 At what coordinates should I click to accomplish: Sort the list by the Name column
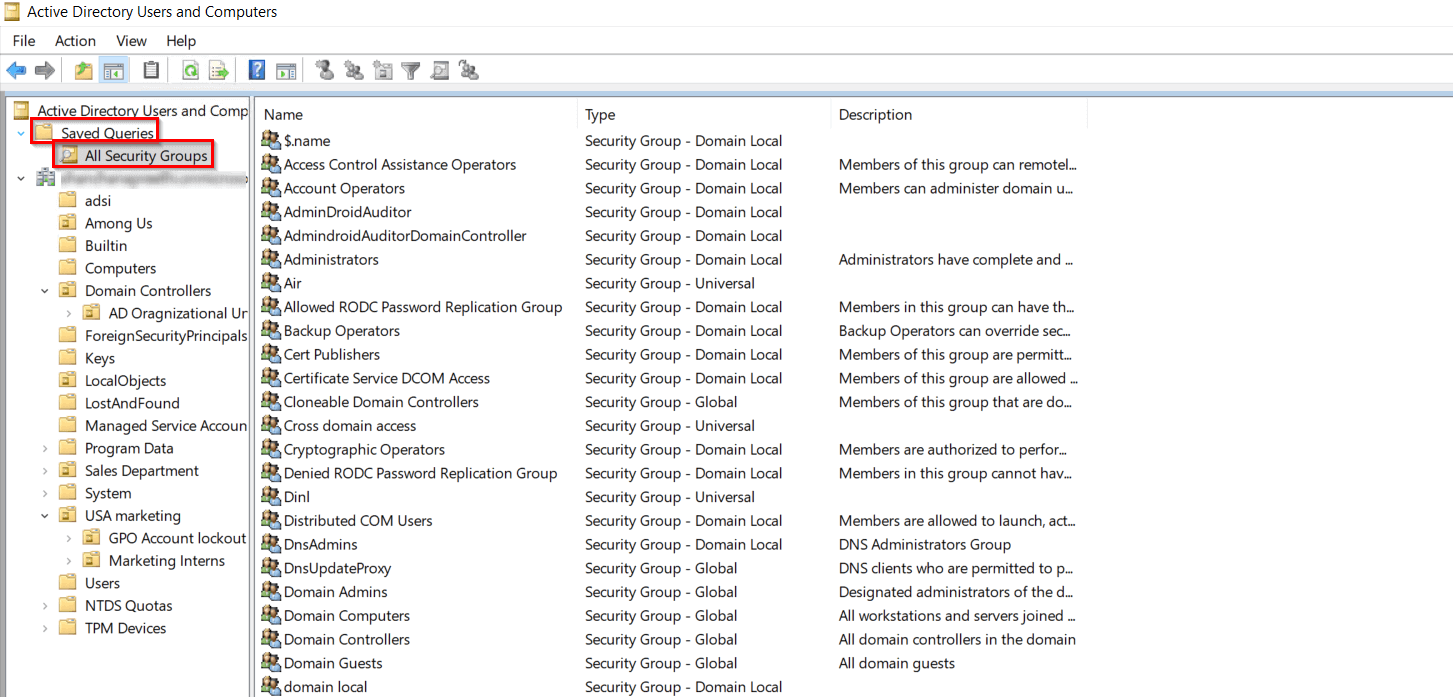pyautogui.click(x=283, y=114)
